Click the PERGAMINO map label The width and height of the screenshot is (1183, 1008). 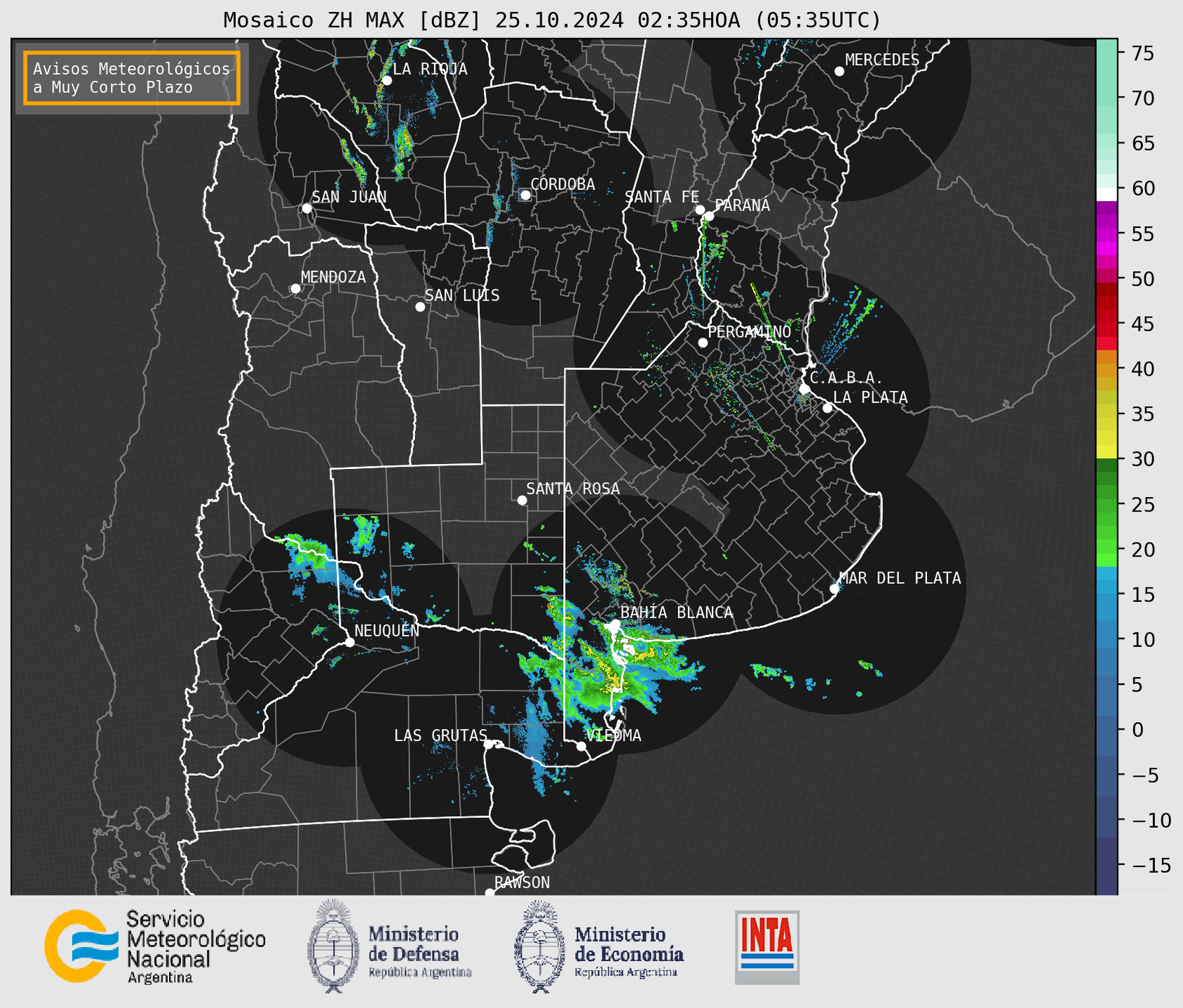[750, 332]
